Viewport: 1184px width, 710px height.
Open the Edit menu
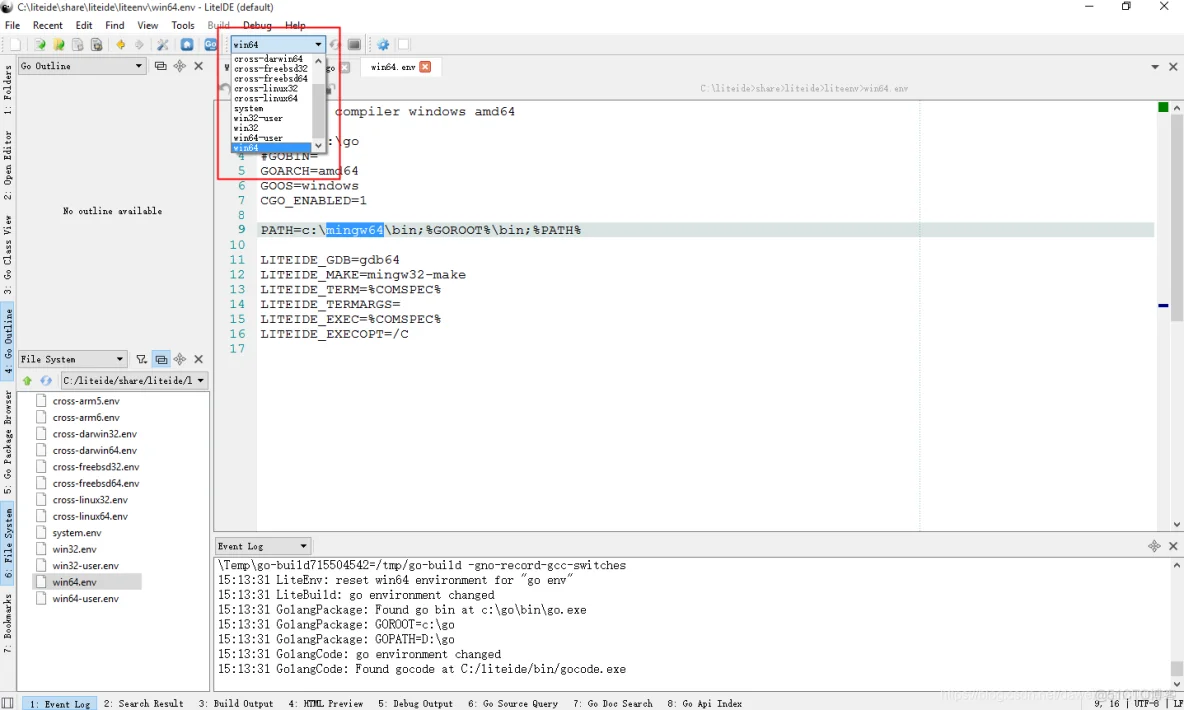click(x=84, y=25)
